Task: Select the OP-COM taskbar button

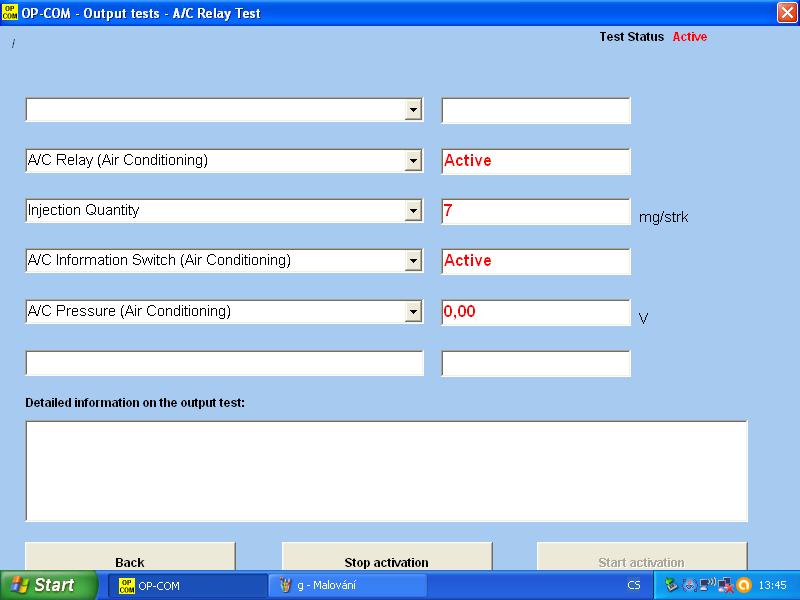Action: pos(186,585)
